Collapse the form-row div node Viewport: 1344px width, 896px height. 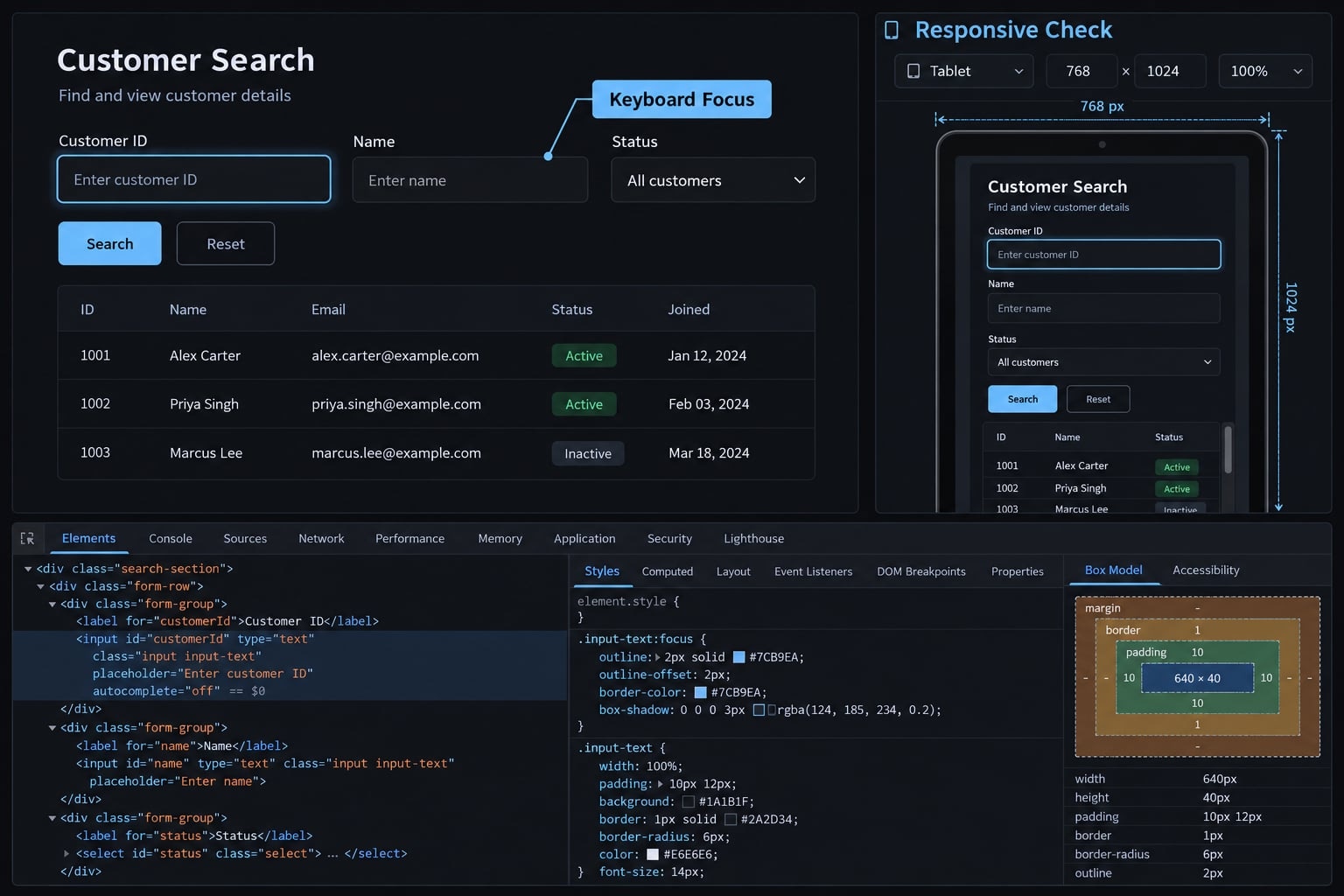click(x=40, y=586)
